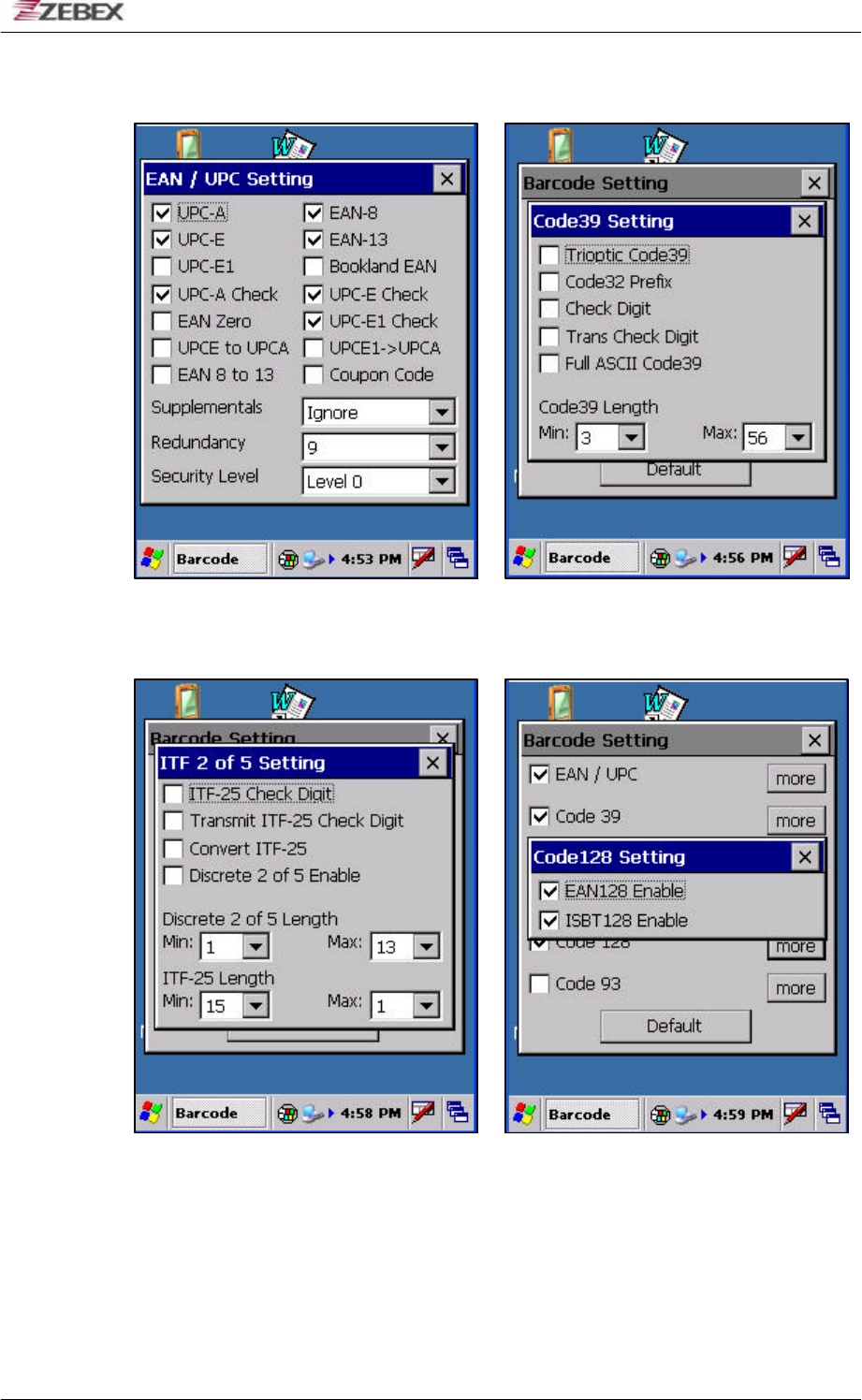Close the ITF 2 of 5 Setting dialog
The width and height of the screenshot is (862, 1400).
point(432,763)
